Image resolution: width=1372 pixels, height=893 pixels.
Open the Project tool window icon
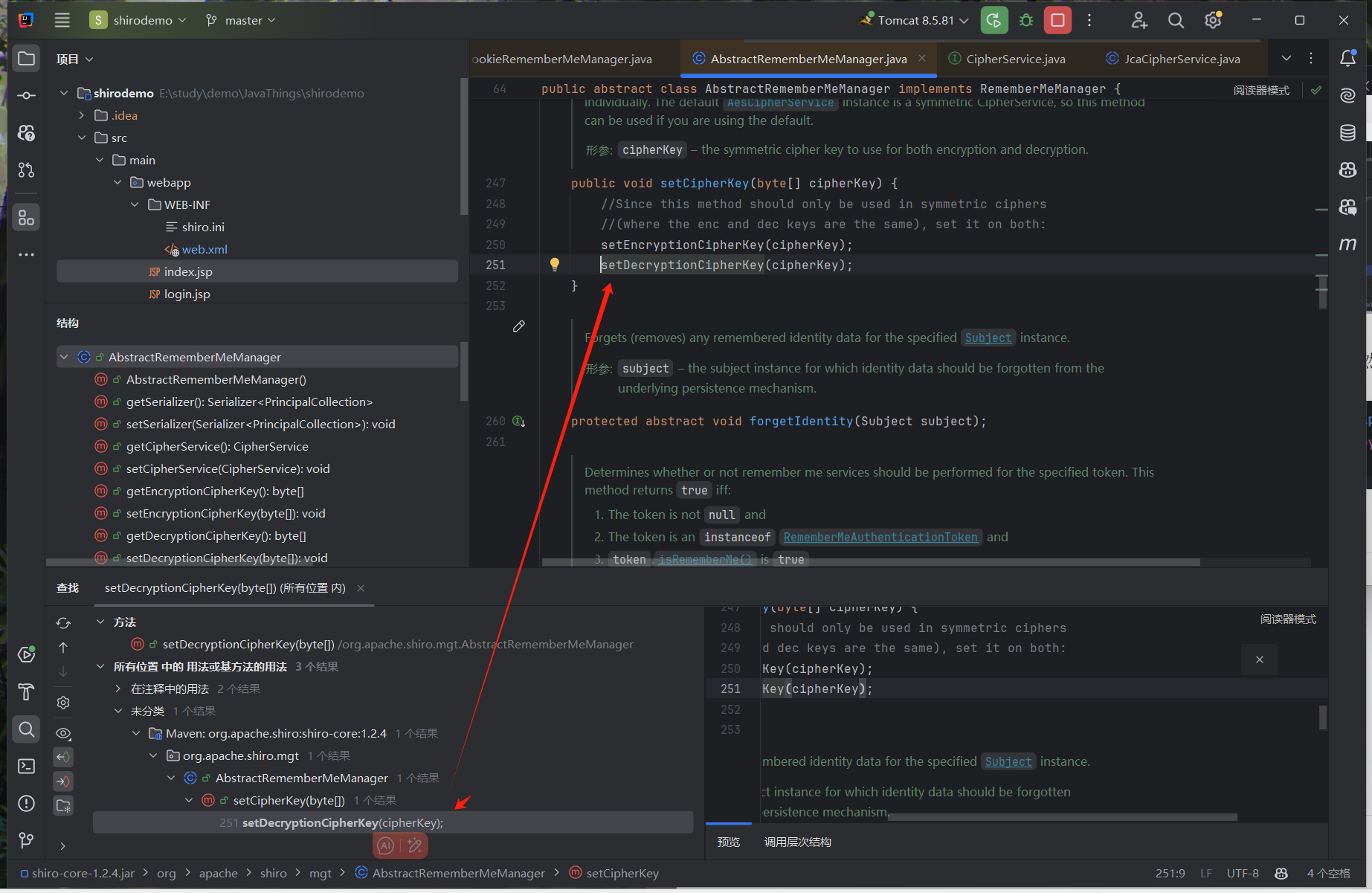27,59
